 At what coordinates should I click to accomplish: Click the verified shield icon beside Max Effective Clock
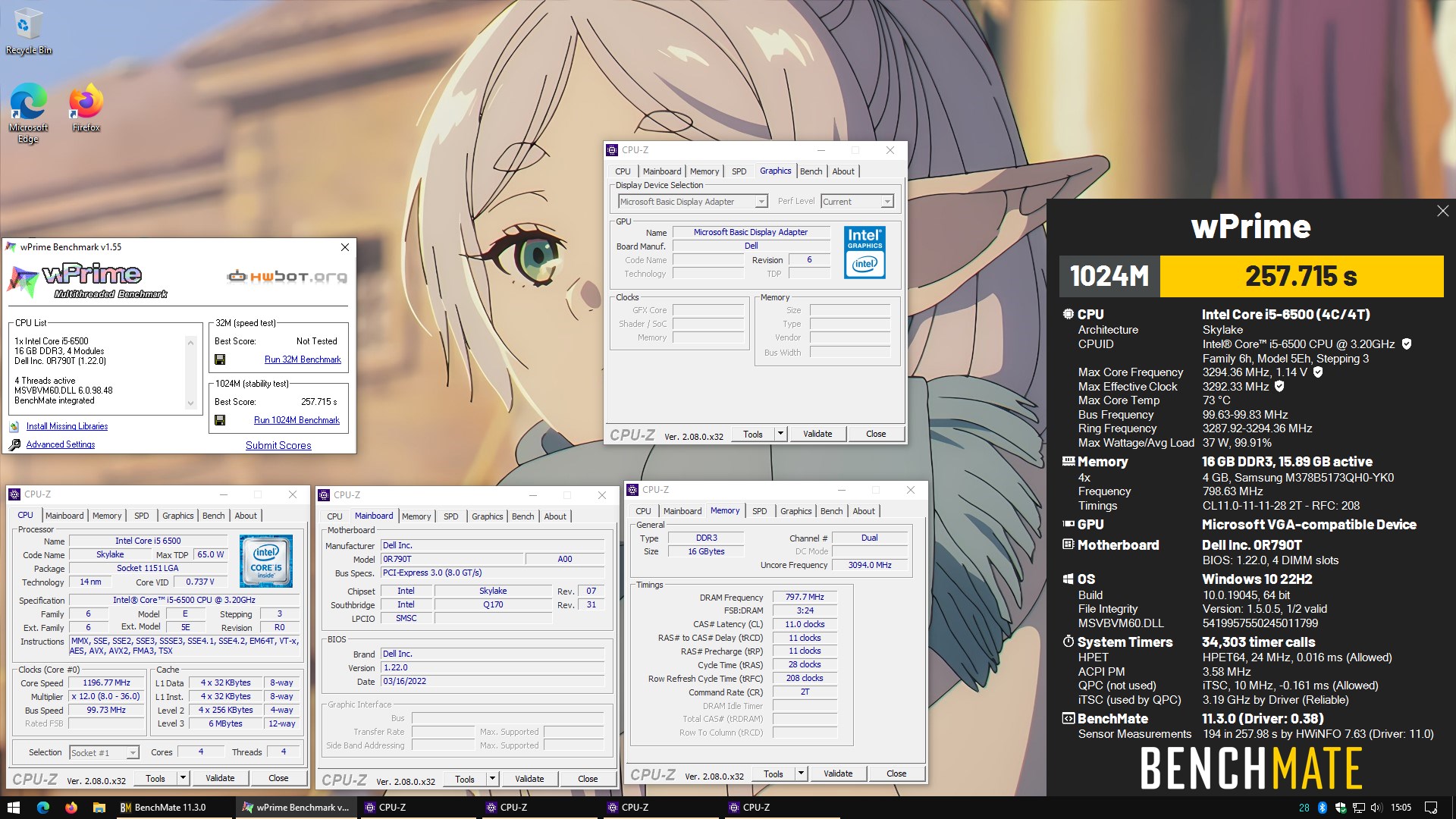pos(1279,386)
